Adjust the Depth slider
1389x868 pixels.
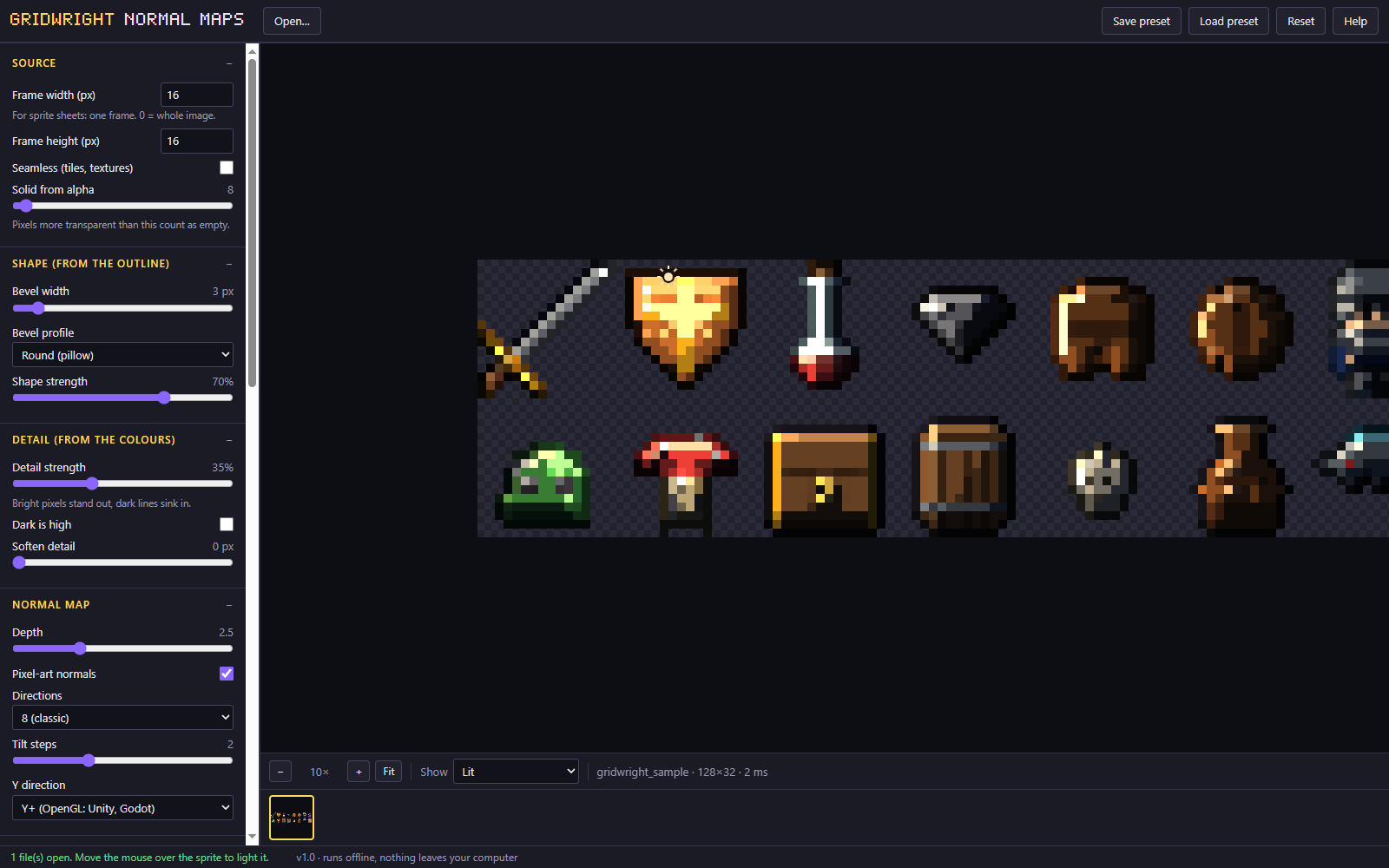(122, 648)
